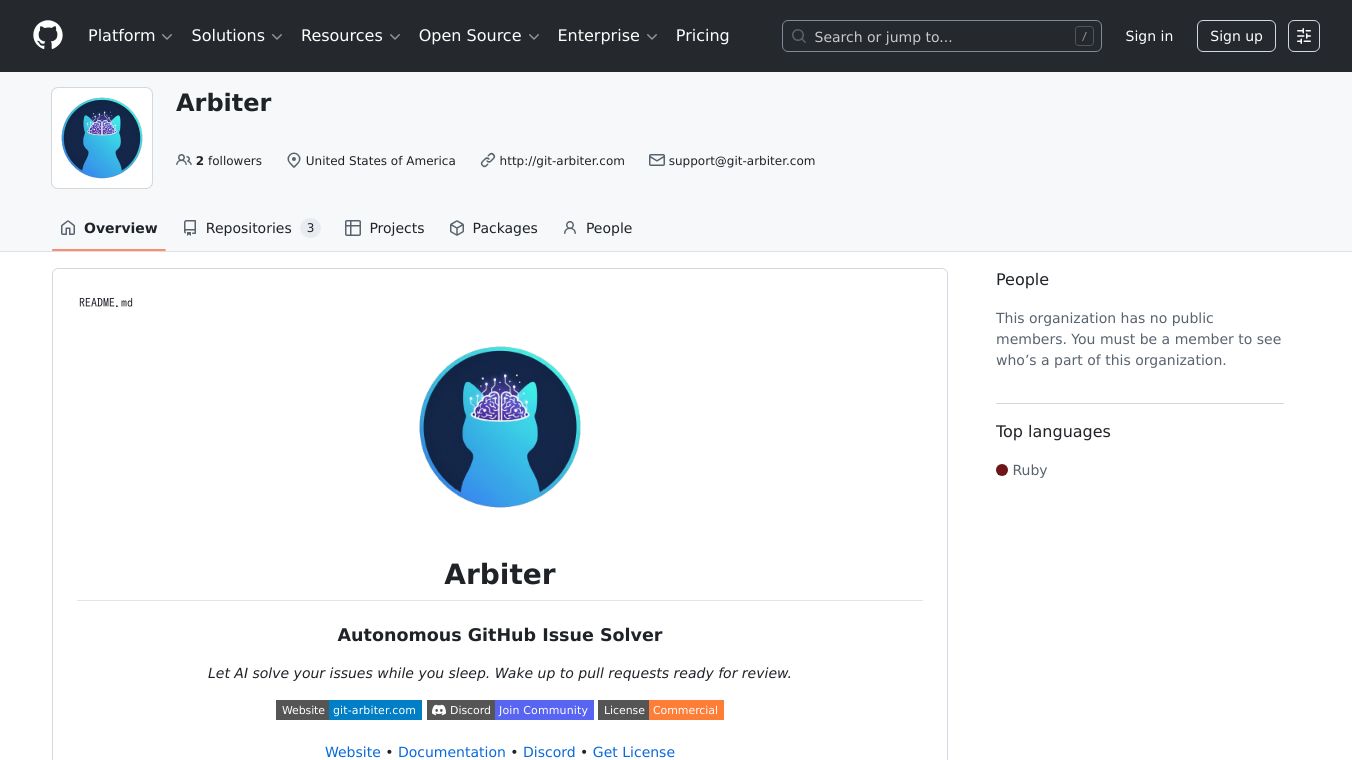Screen dimensions: 1352x760
Task: Open the People section icon
Action: click(569, 228)
